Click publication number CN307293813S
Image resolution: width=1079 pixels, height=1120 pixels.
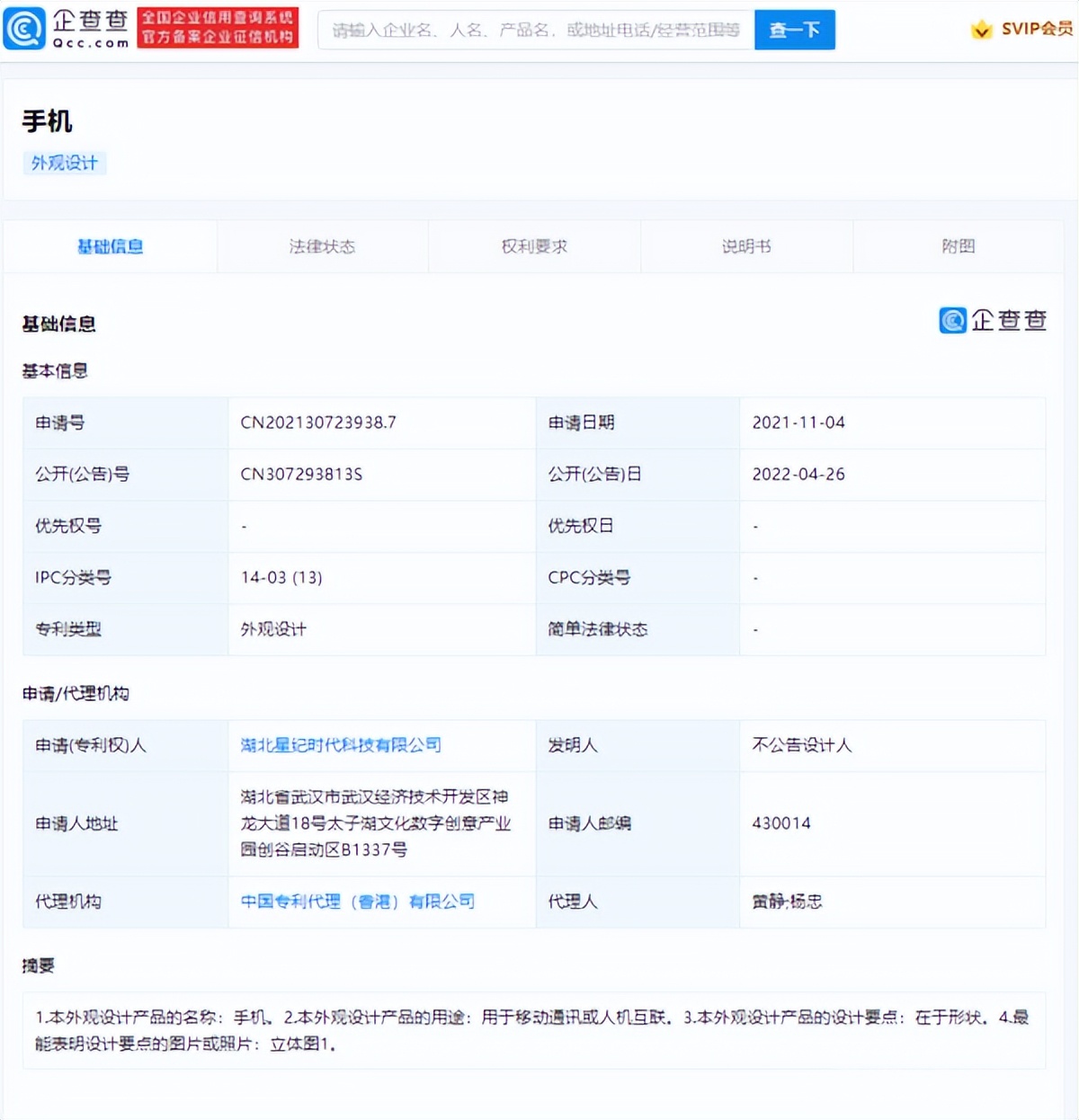(x=301, y=474)
